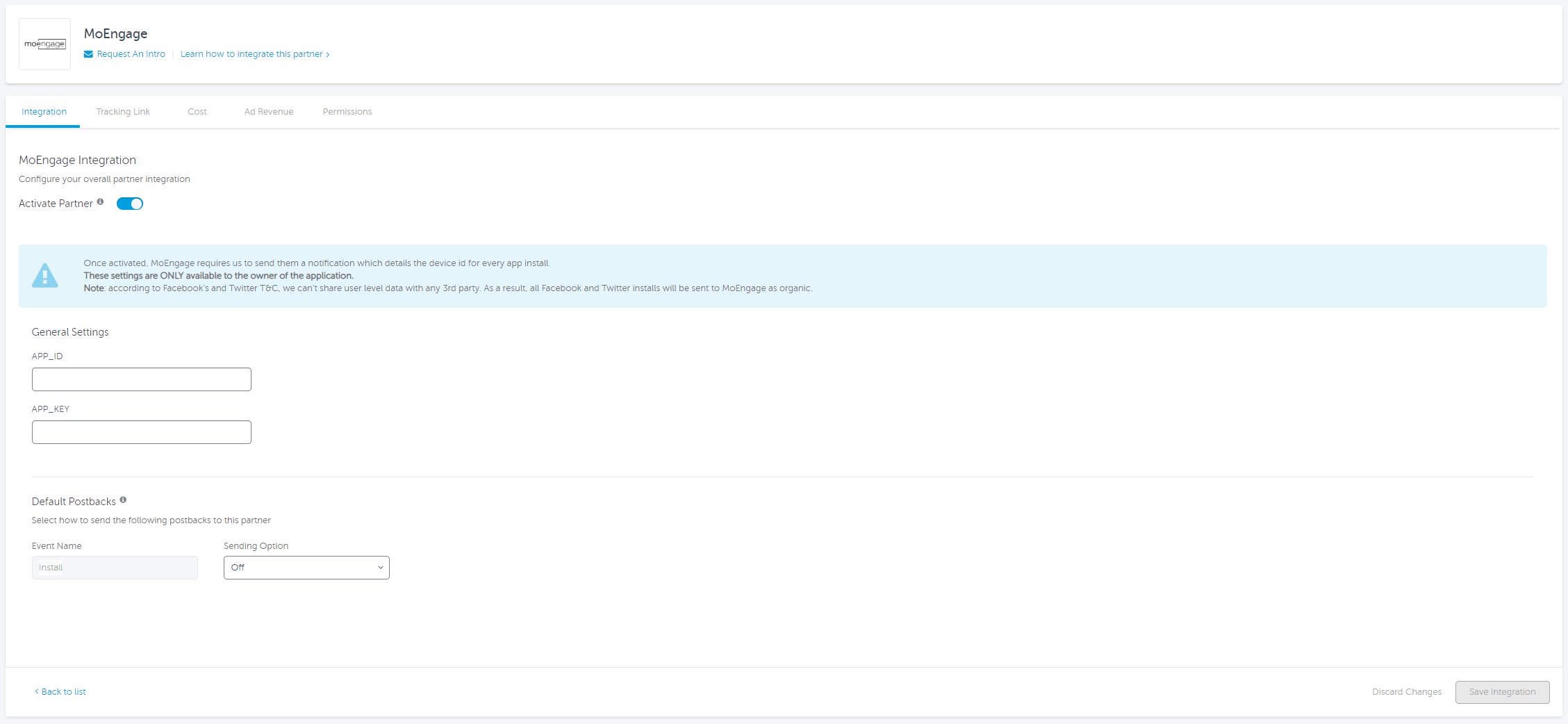This screenshot has width=1568, height=724.
Task: Click the Save Integration button
Action: pyautogui.click(x=1503, y=692)
